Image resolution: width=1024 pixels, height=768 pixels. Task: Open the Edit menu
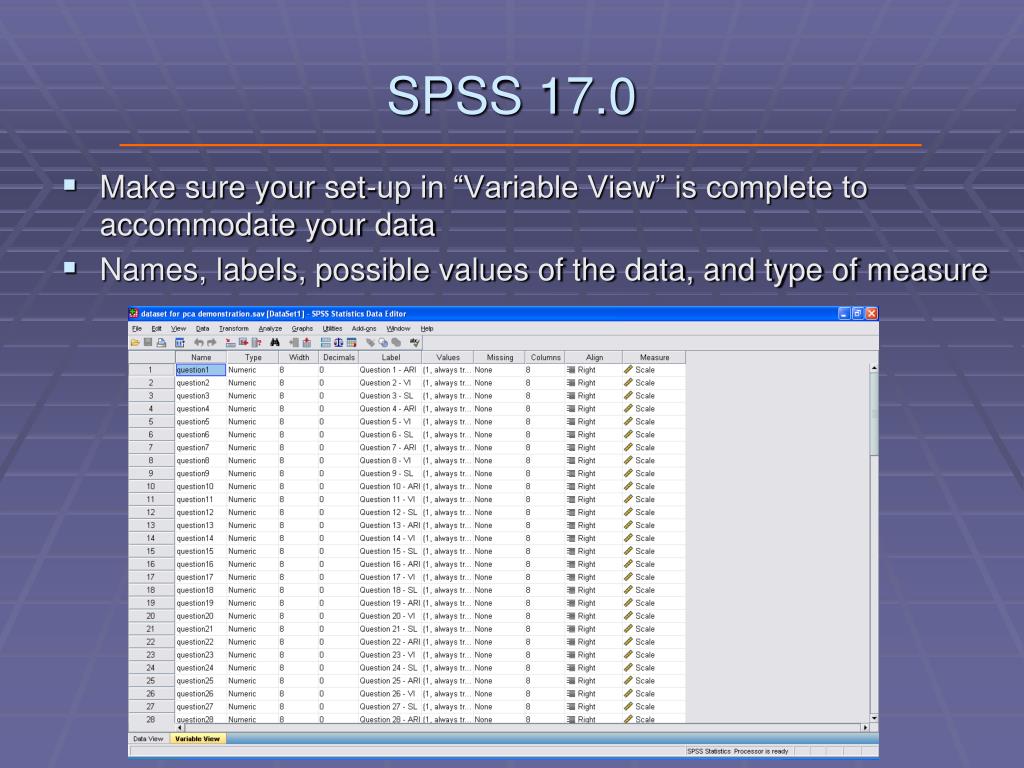coord(157,328)
